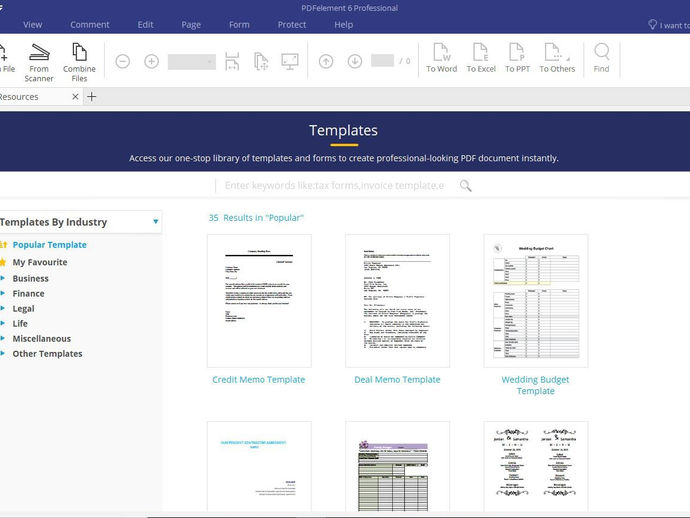This screenshot has height=518, width=690.
Task: Click the page number field
Action: point(382,61)
